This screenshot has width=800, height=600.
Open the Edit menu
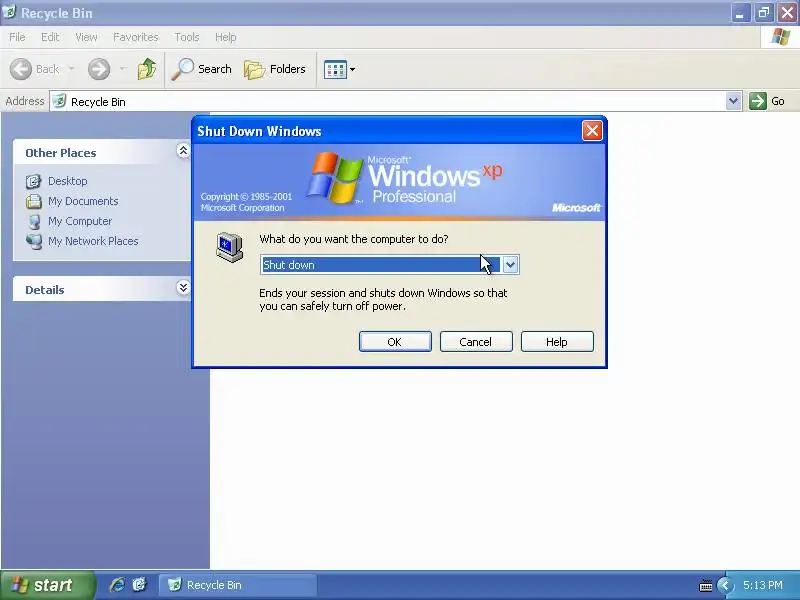[50, 37]
